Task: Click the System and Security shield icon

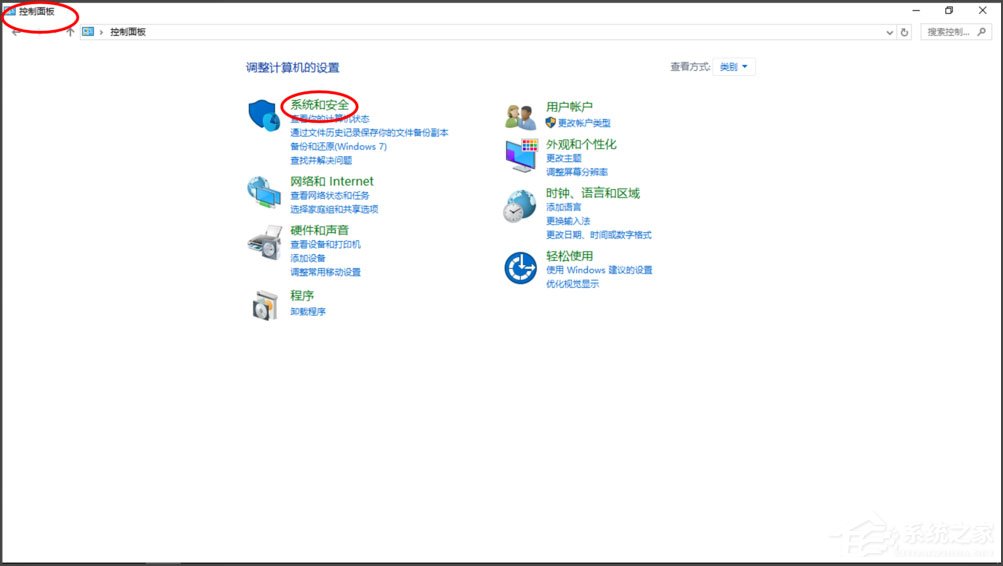Action: [x=263, y=115]
